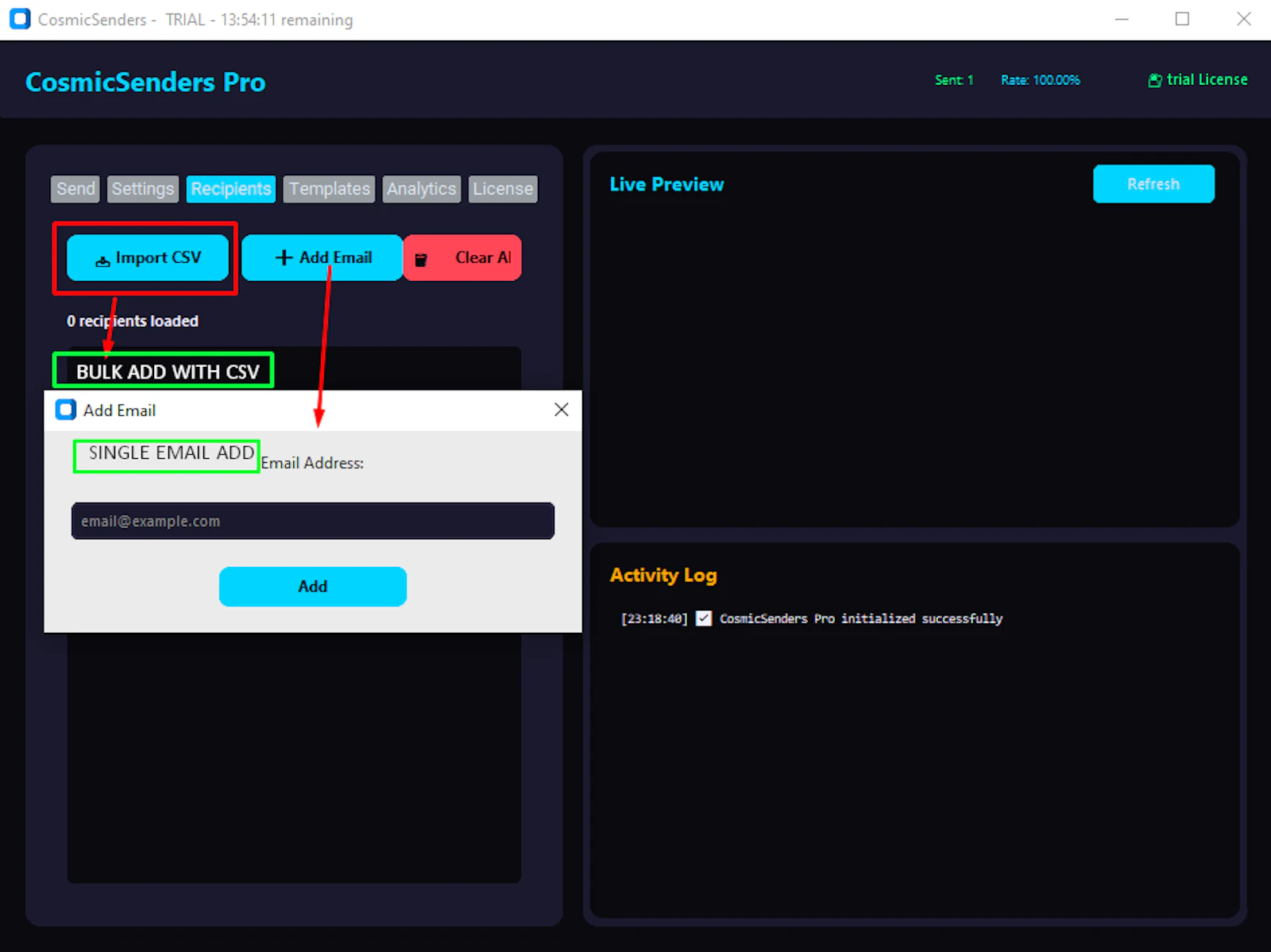
Task: Click the trial license badge icon
Action: [1155, 80]
